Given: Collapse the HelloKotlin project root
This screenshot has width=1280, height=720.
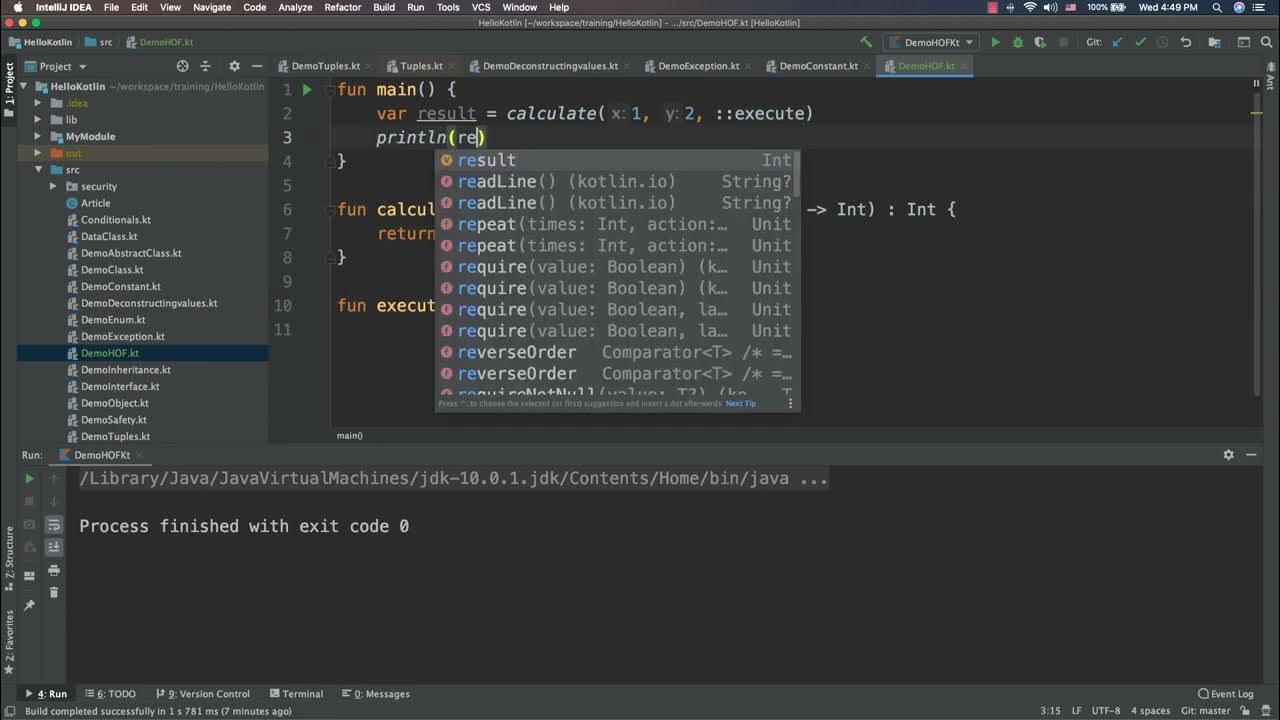Looking at the screenshot, I should (25, 86).
